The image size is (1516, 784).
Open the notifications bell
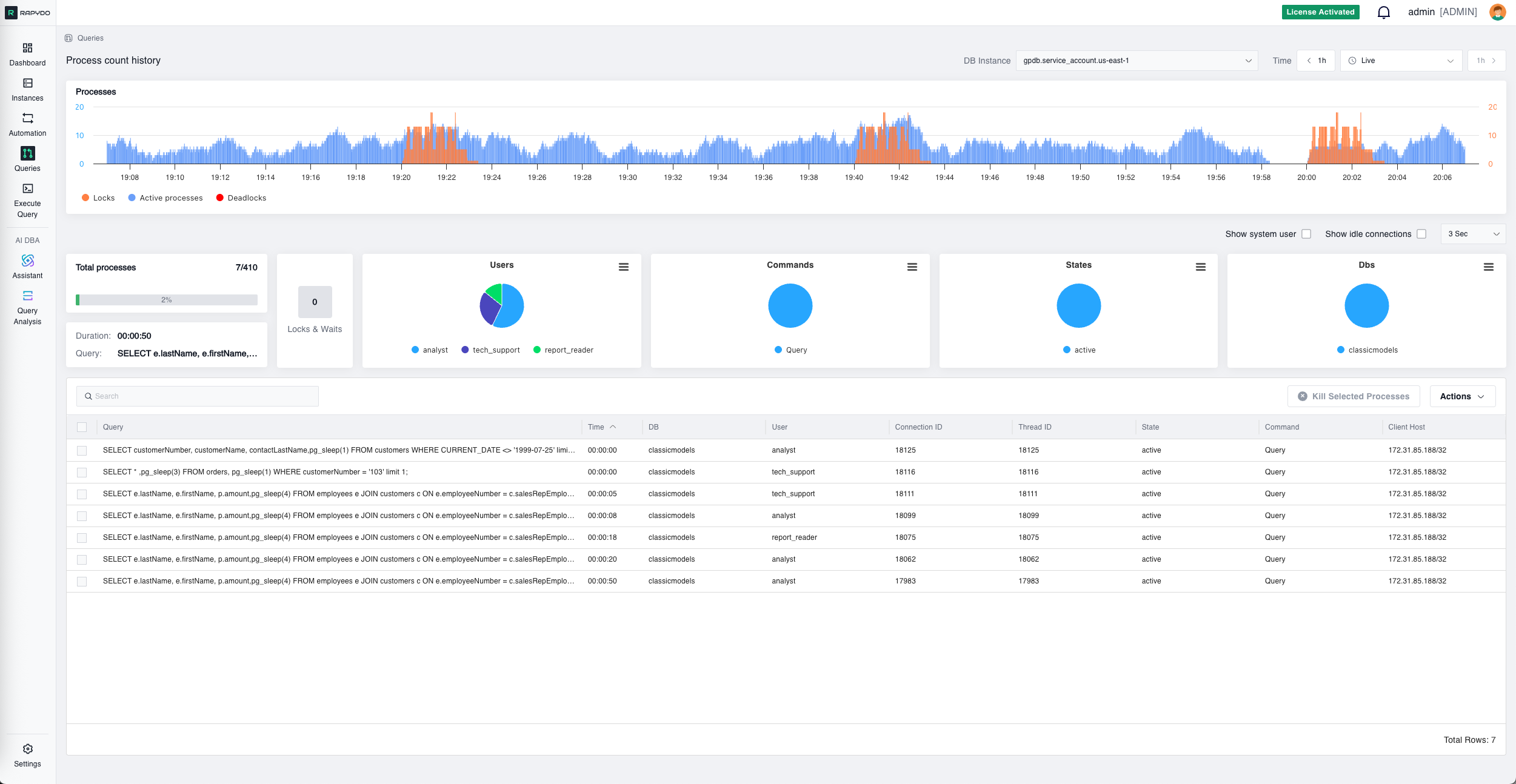(x=1383, y=12)
